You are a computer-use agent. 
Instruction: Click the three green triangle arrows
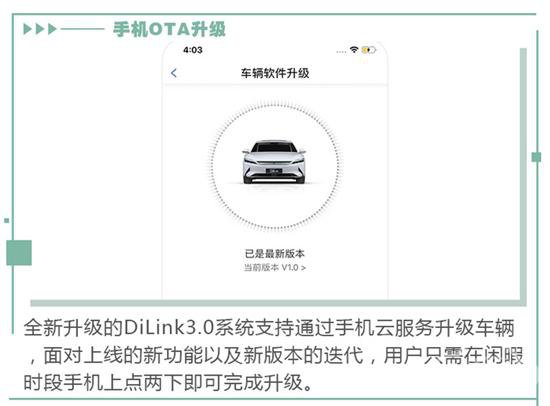(40, 29)
